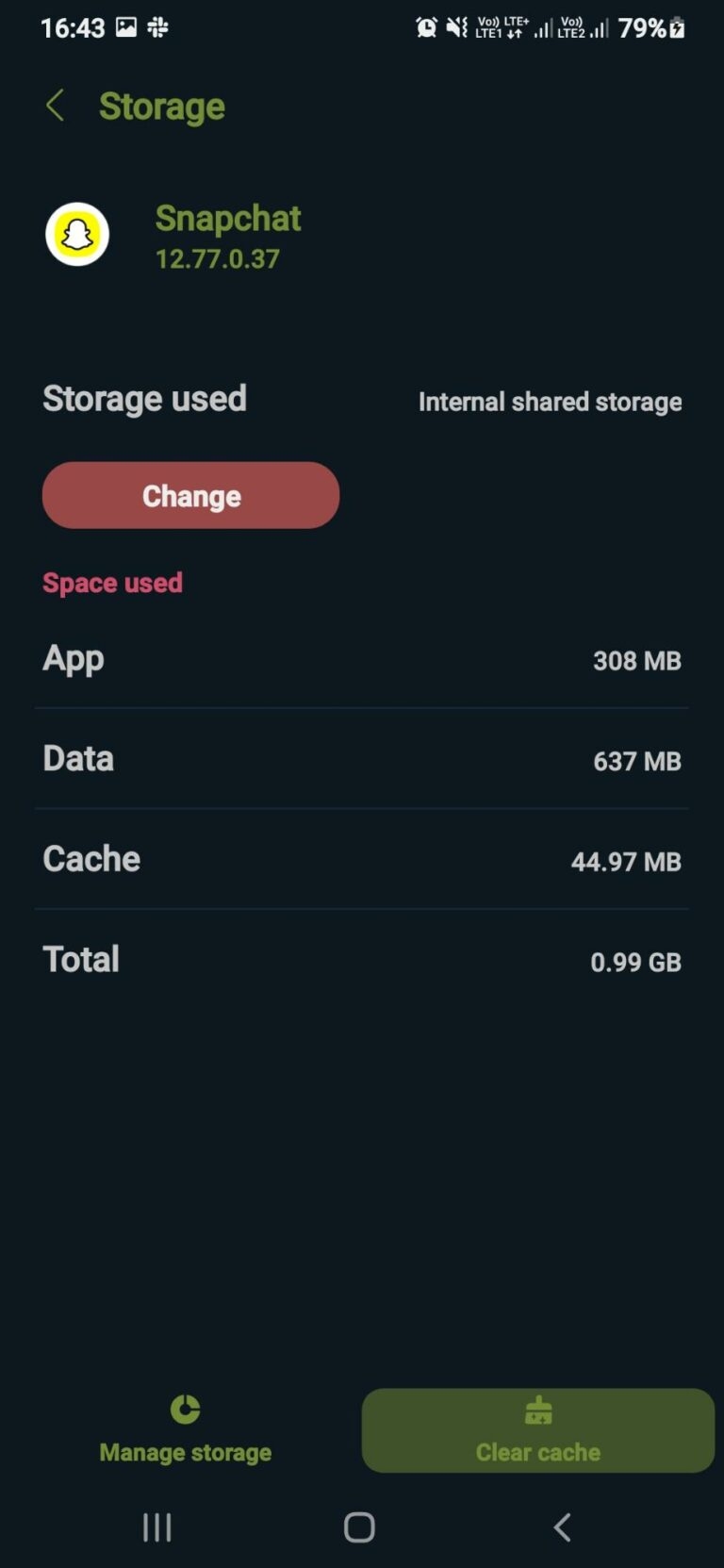Screen dimensions: 724x1568
Task: Tap the Clear cache broom icon
Action: (538, 1411)
